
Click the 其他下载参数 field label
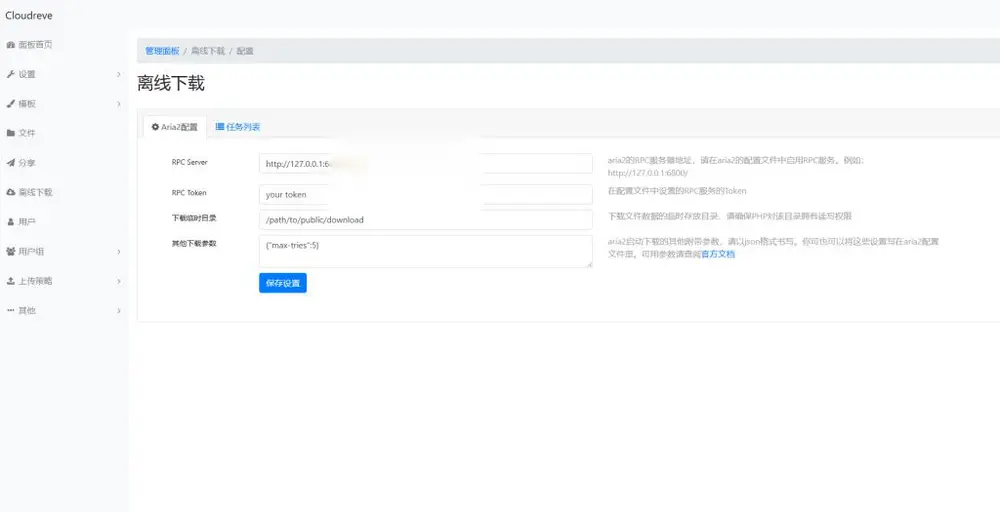click(194, 244)
